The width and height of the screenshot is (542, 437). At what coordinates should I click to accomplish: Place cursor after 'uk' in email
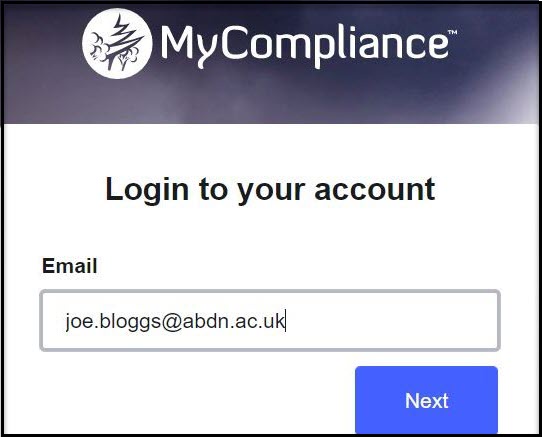coord(285,321)
